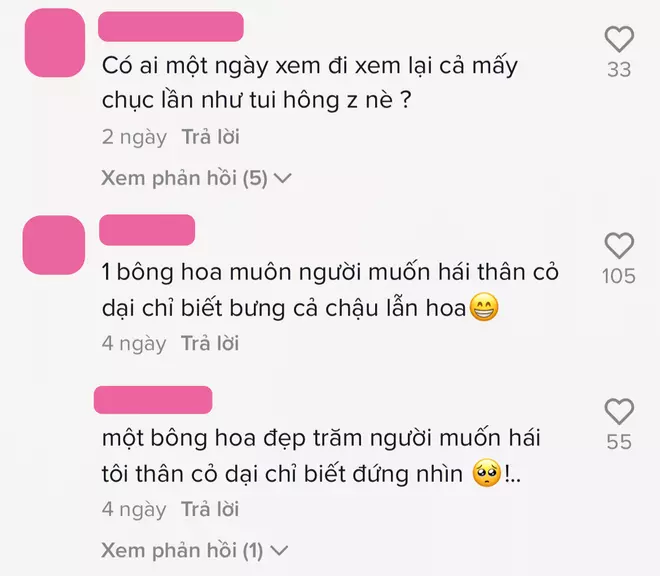Reply to the 'một bông hoa đẹp' comment
This screenshot has height=576, width=660.
coord(210,509)
